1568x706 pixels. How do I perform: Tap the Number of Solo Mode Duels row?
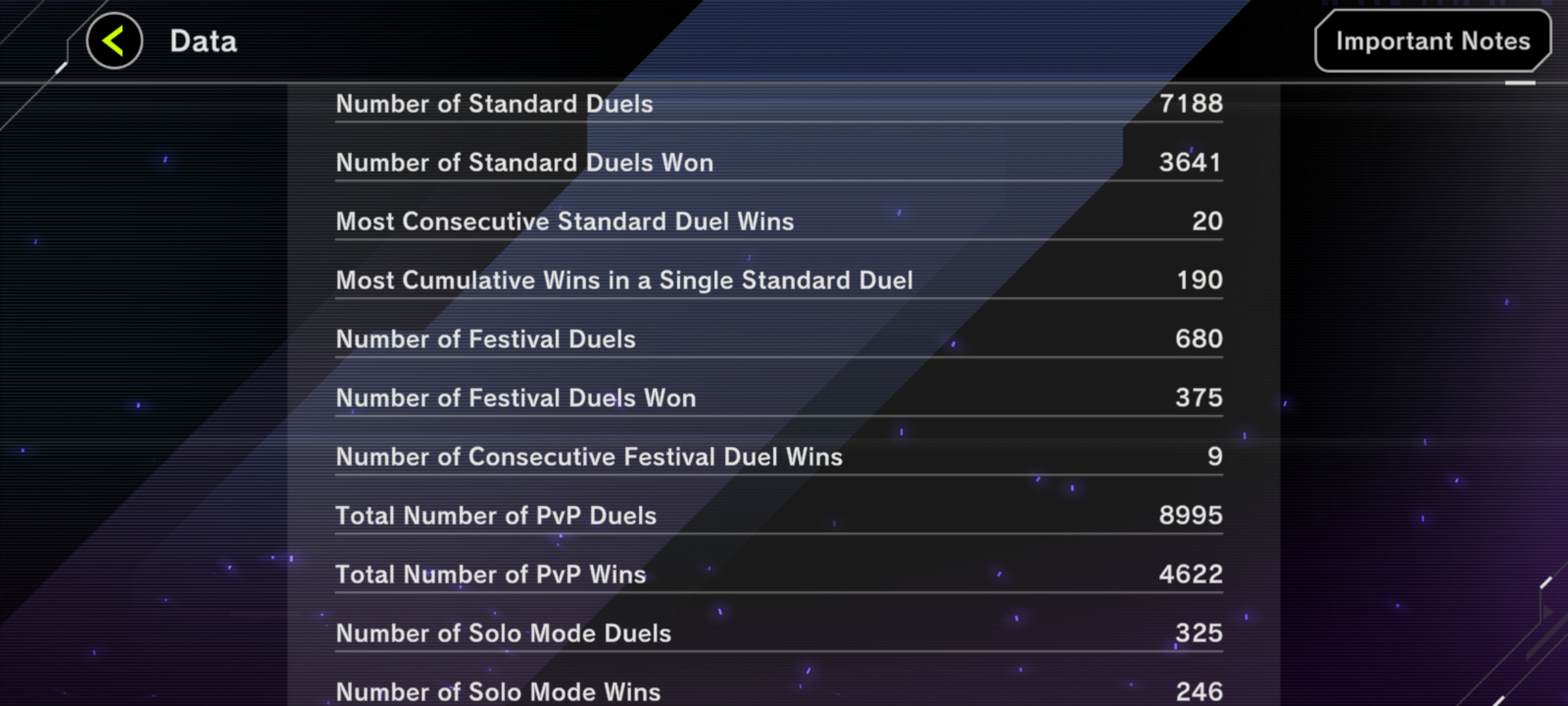(779, 633)
